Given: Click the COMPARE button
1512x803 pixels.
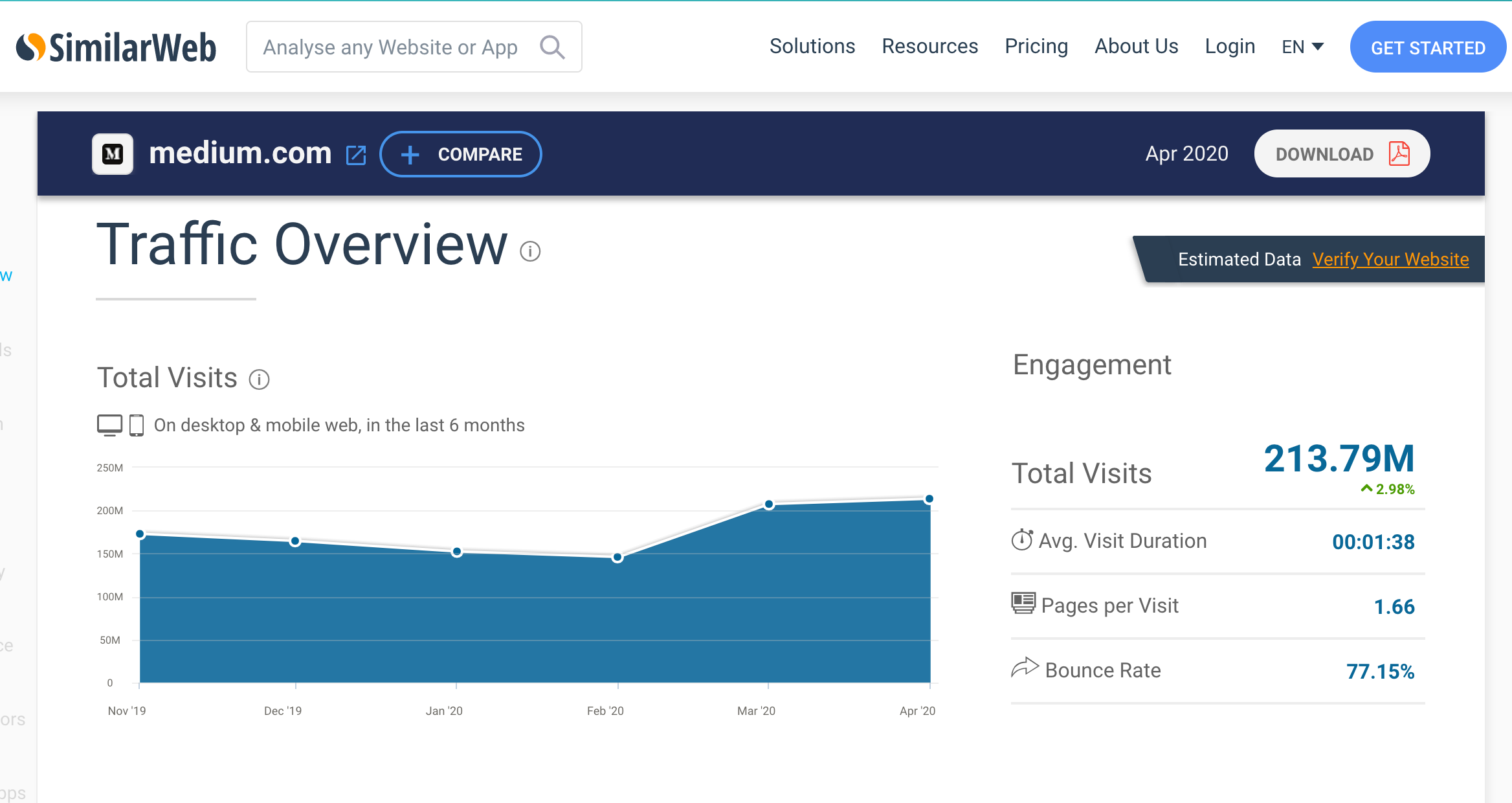Looking at the screenshot, I should pos(460,154).
